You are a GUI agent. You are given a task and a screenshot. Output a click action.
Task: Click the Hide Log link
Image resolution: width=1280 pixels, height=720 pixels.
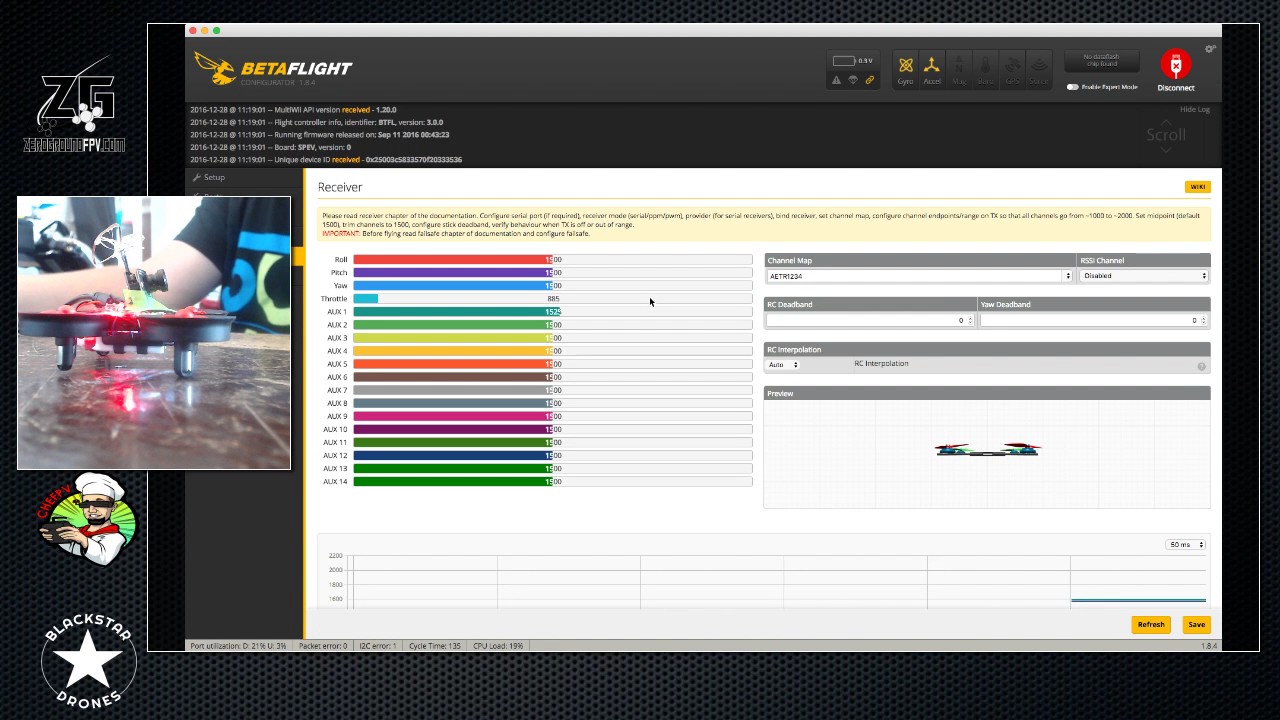point(1195,109)
